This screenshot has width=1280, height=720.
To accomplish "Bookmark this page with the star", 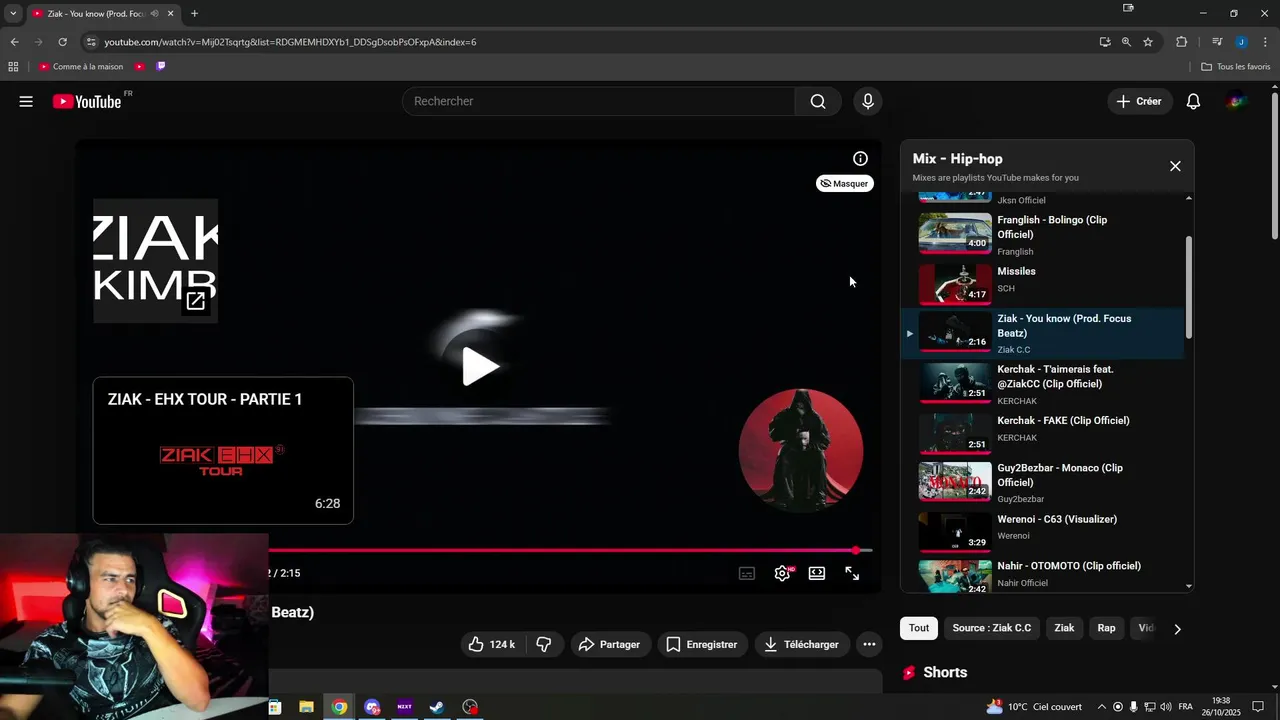I will click(1148, 42).
